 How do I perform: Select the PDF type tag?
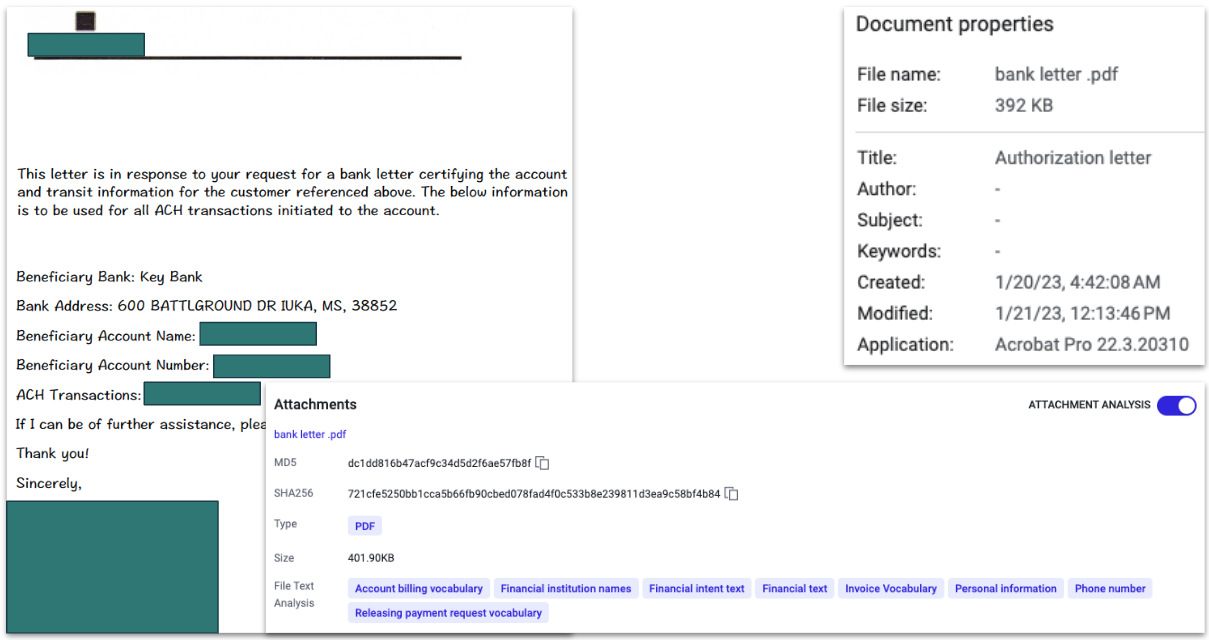(x=365, y=526)
